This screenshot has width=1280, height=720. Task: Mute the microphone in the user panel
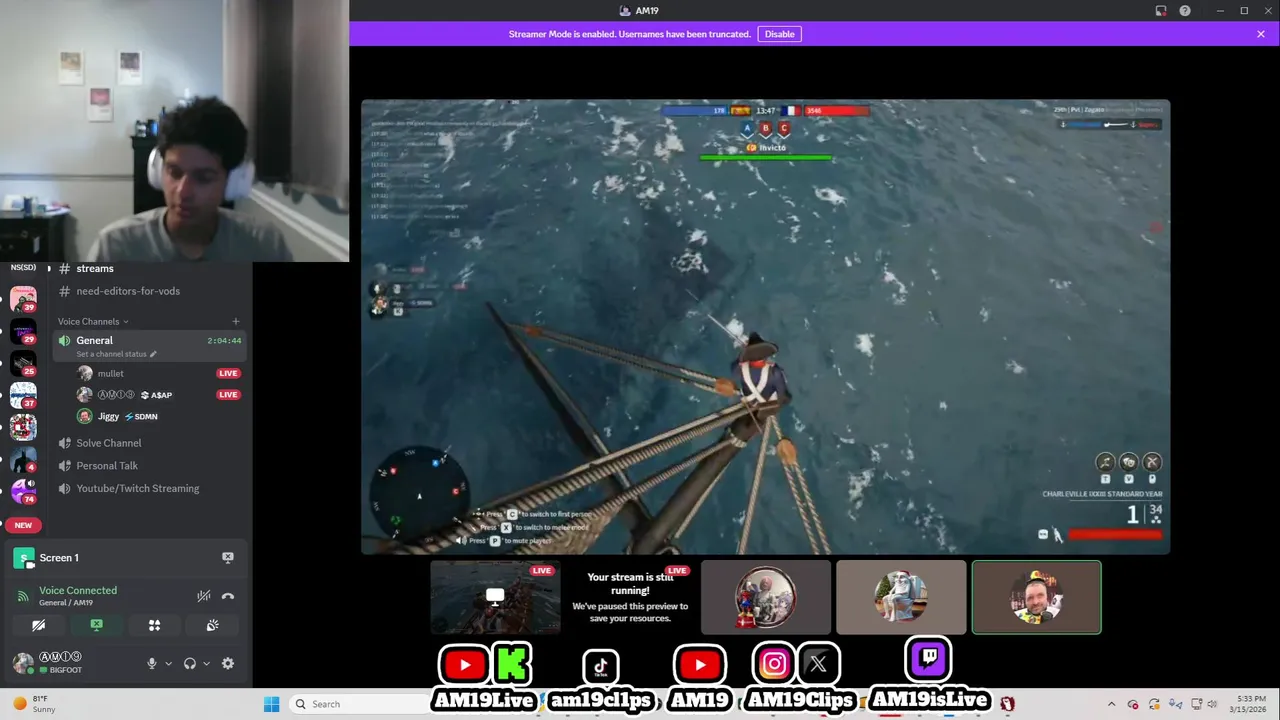152,663
